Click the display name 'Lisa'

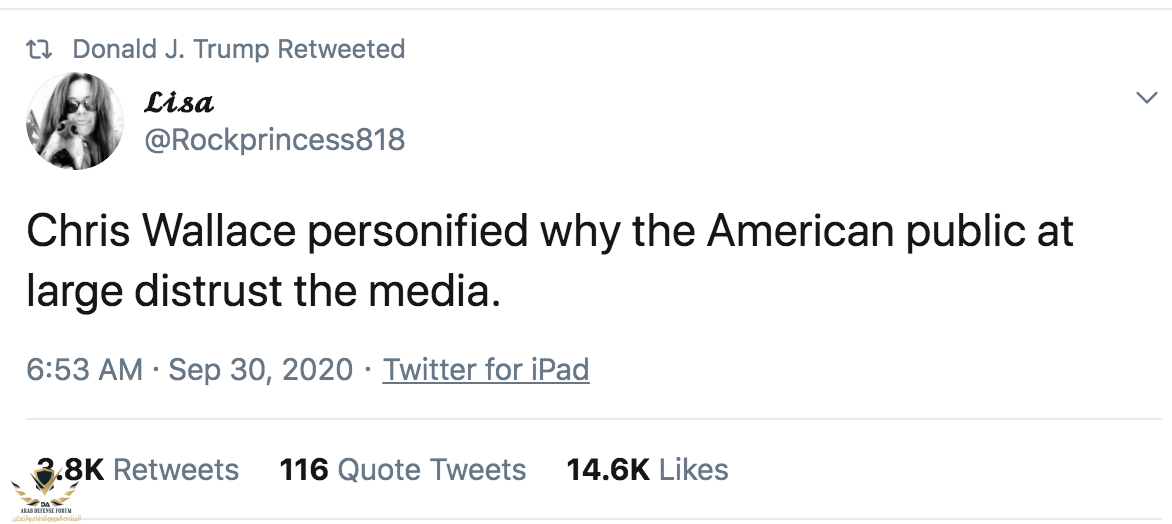point(180,102)
